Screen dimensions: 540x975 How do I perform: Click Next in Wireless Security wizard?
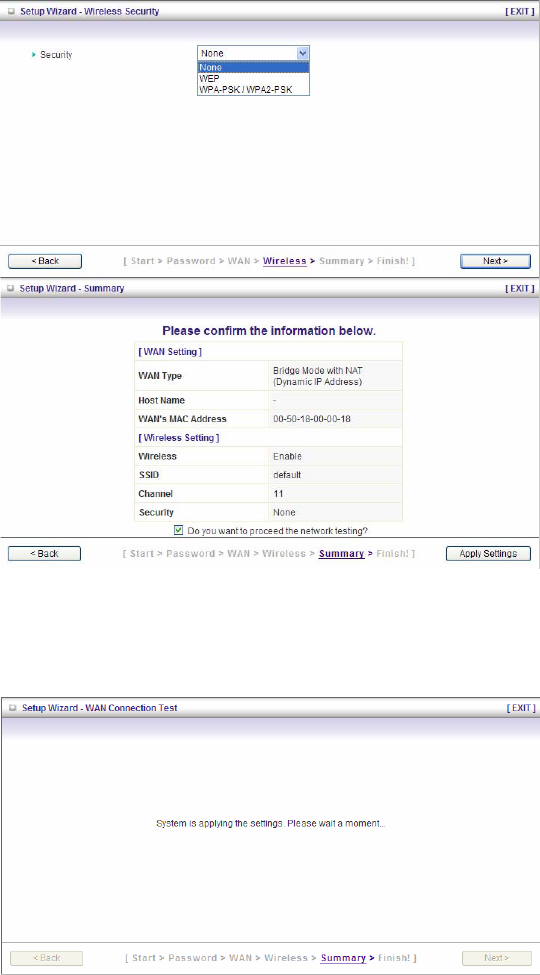pyautogui.click(x=495, y=261)
